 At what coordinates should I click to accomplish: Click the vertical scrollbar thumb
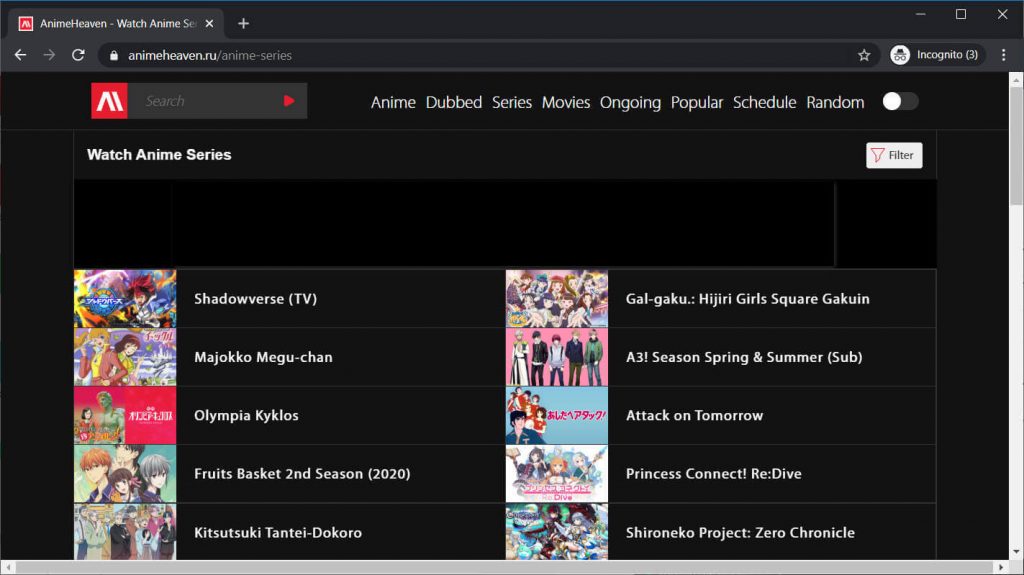1016,147
